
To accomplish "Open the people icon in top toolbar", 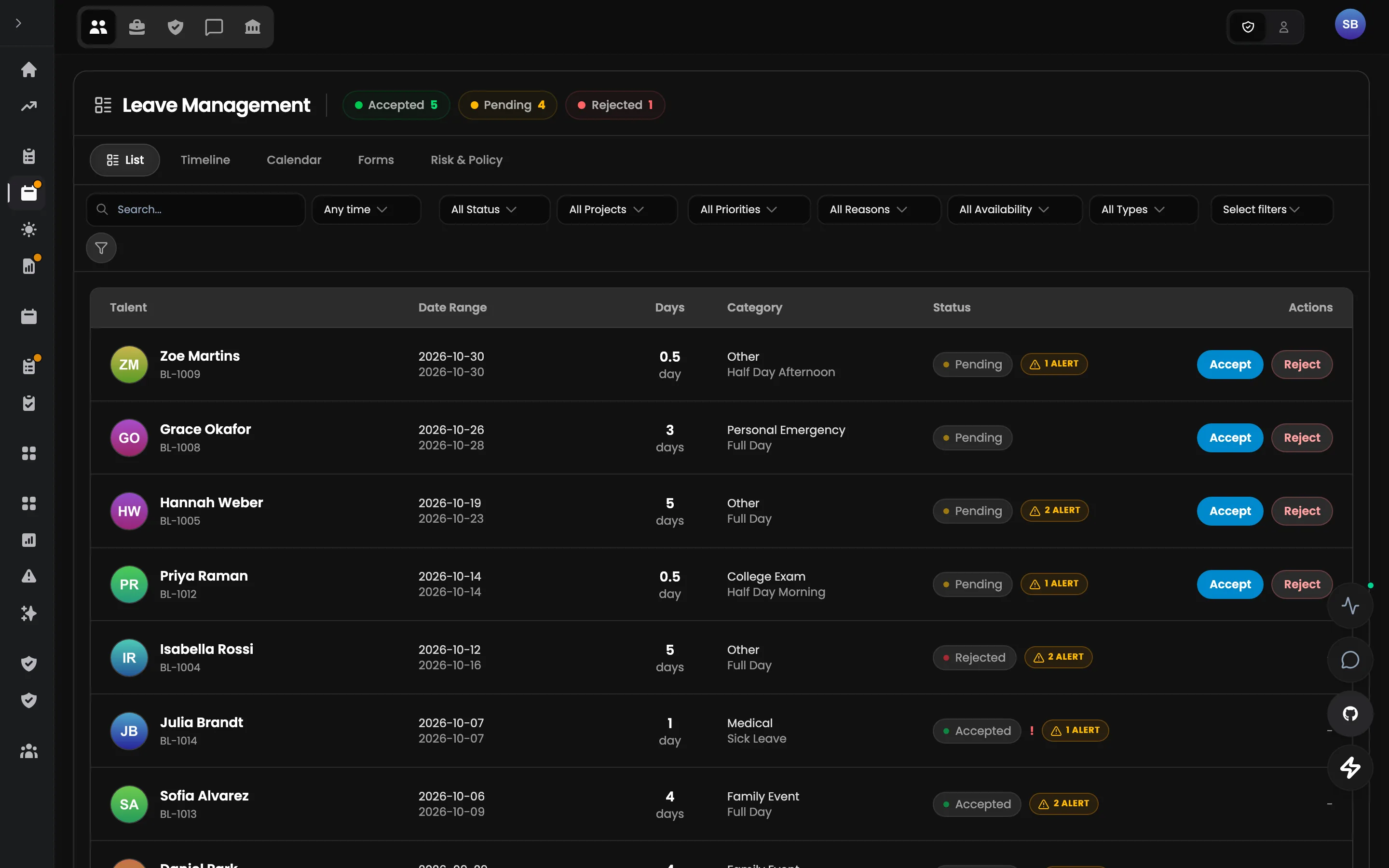I will pos(98,27).
